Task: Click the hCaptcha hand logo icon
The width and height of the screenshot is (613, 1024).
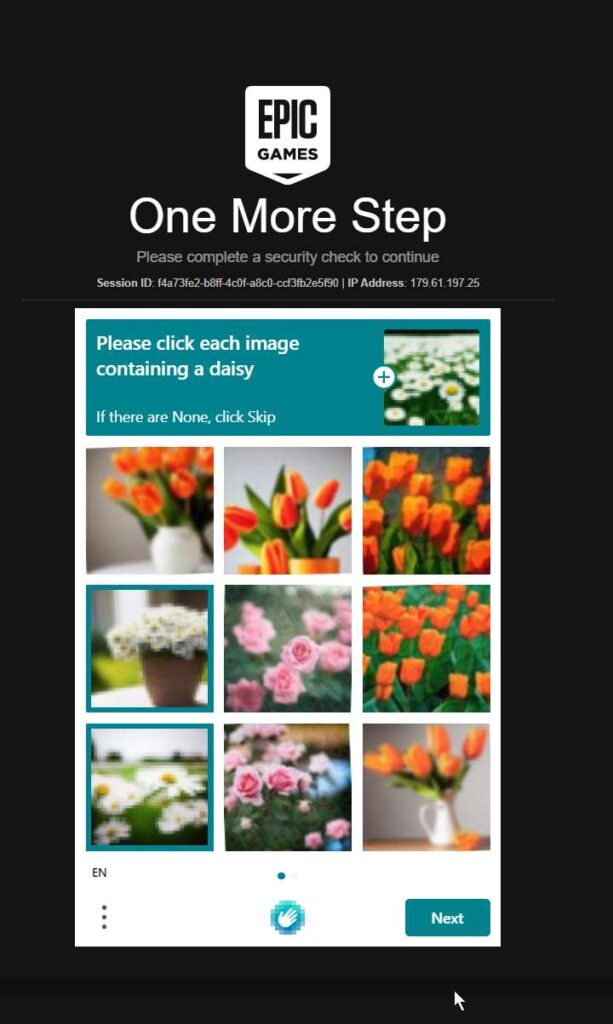Action: (x=287, y=918)
